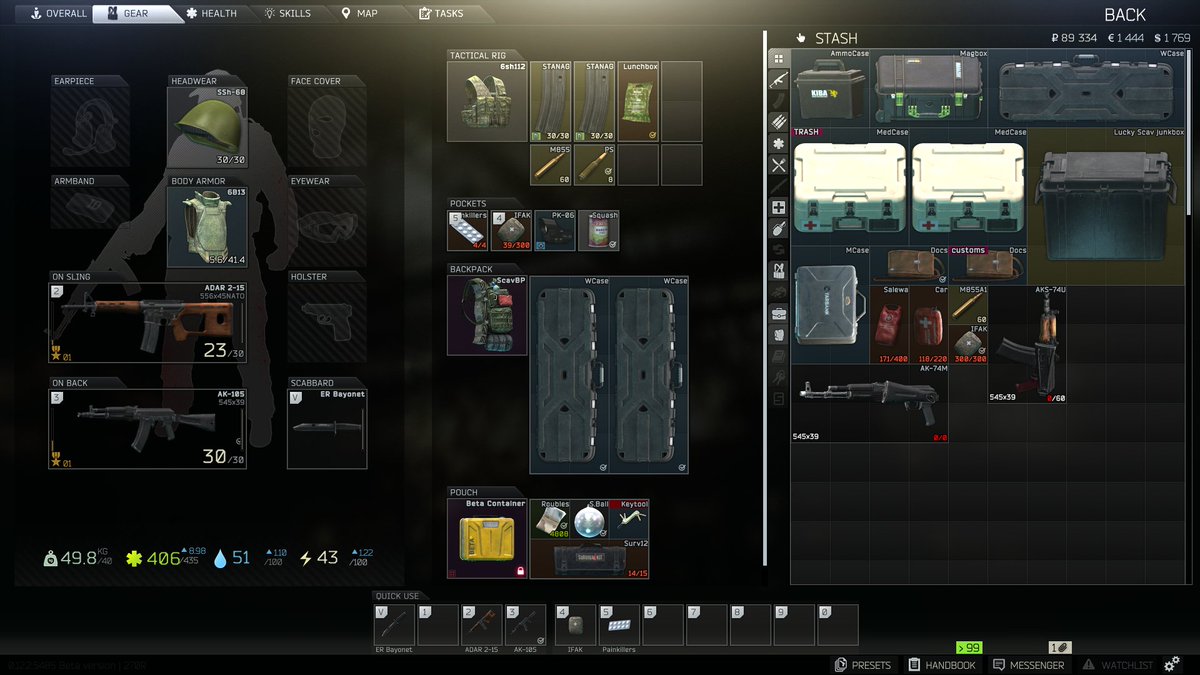Screen dimensions: 1200x675
Task: Select the Salewa first aid kit
Action: pos(890,324)
